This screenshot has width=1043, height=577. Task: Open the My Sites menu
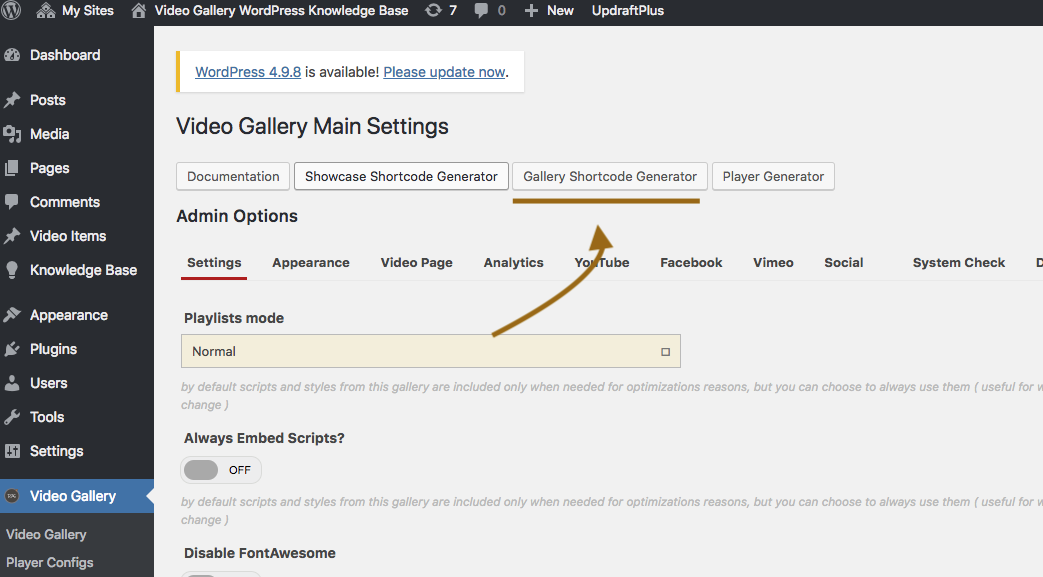click(88, 11)
